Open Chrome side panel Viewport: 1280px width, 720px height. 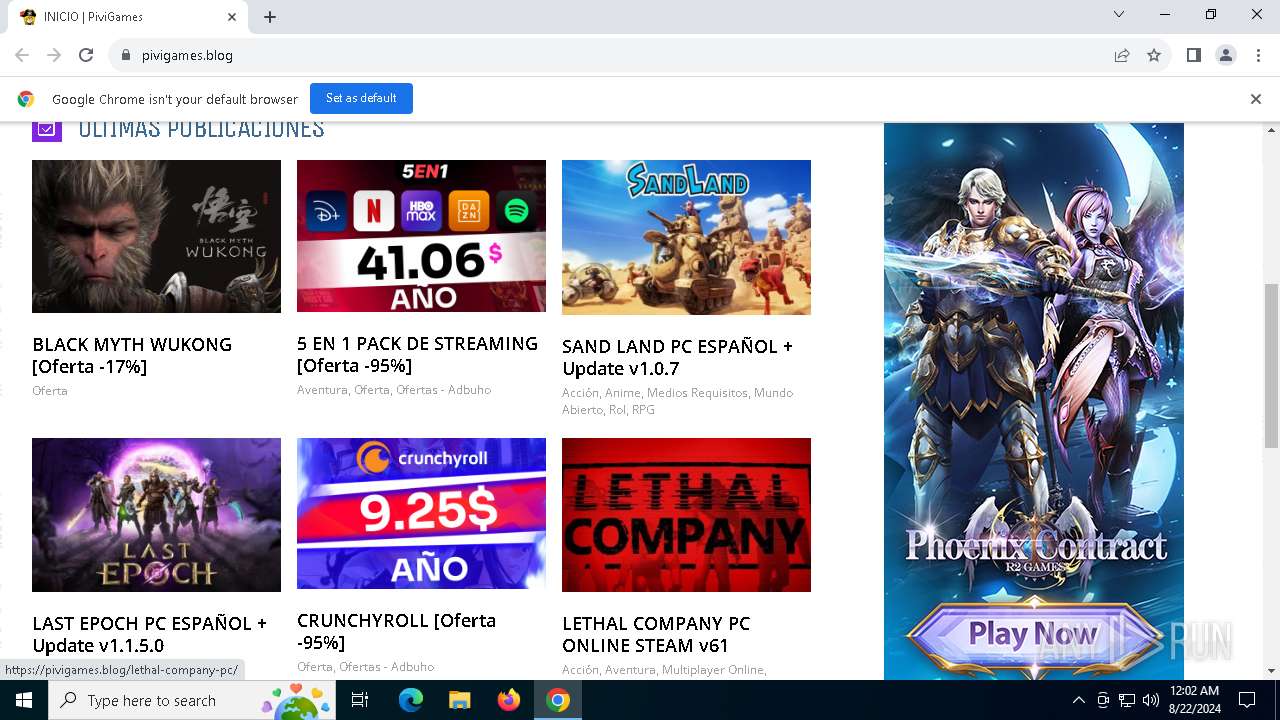coord(1194,55)
